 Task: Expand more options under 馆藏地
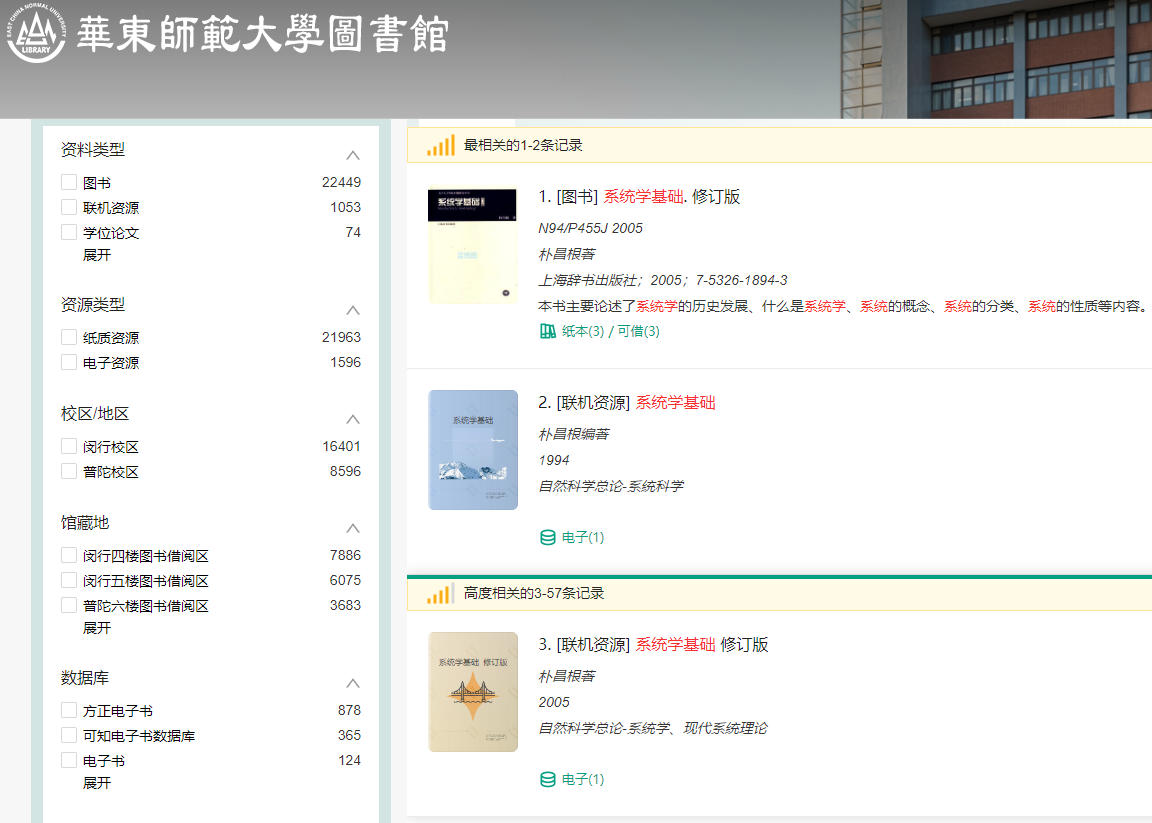pyautogui.click(x=97, y=628)
